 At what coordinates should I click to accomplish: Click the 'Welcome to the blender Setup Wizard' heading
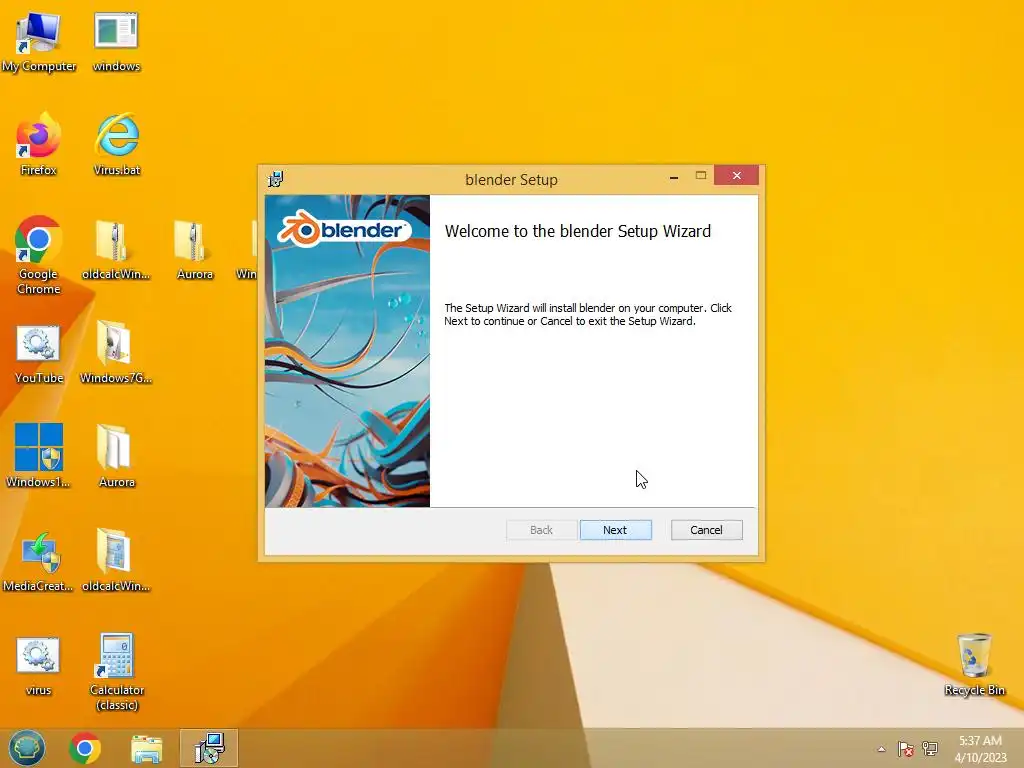click(x=577, y=231)
